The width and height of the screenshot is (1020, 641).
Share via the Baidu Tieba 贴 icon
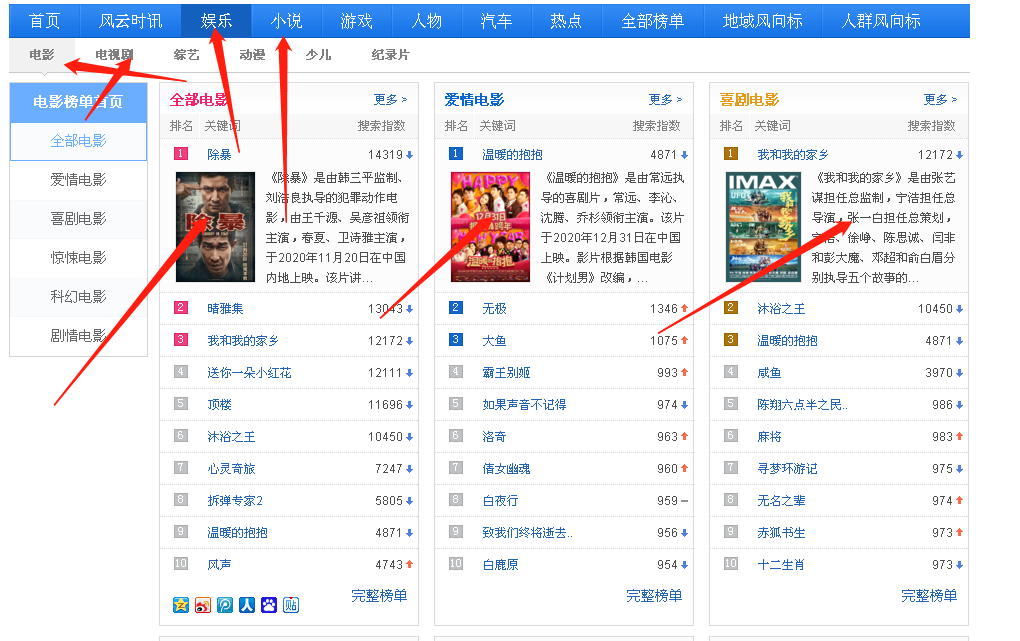291,605
